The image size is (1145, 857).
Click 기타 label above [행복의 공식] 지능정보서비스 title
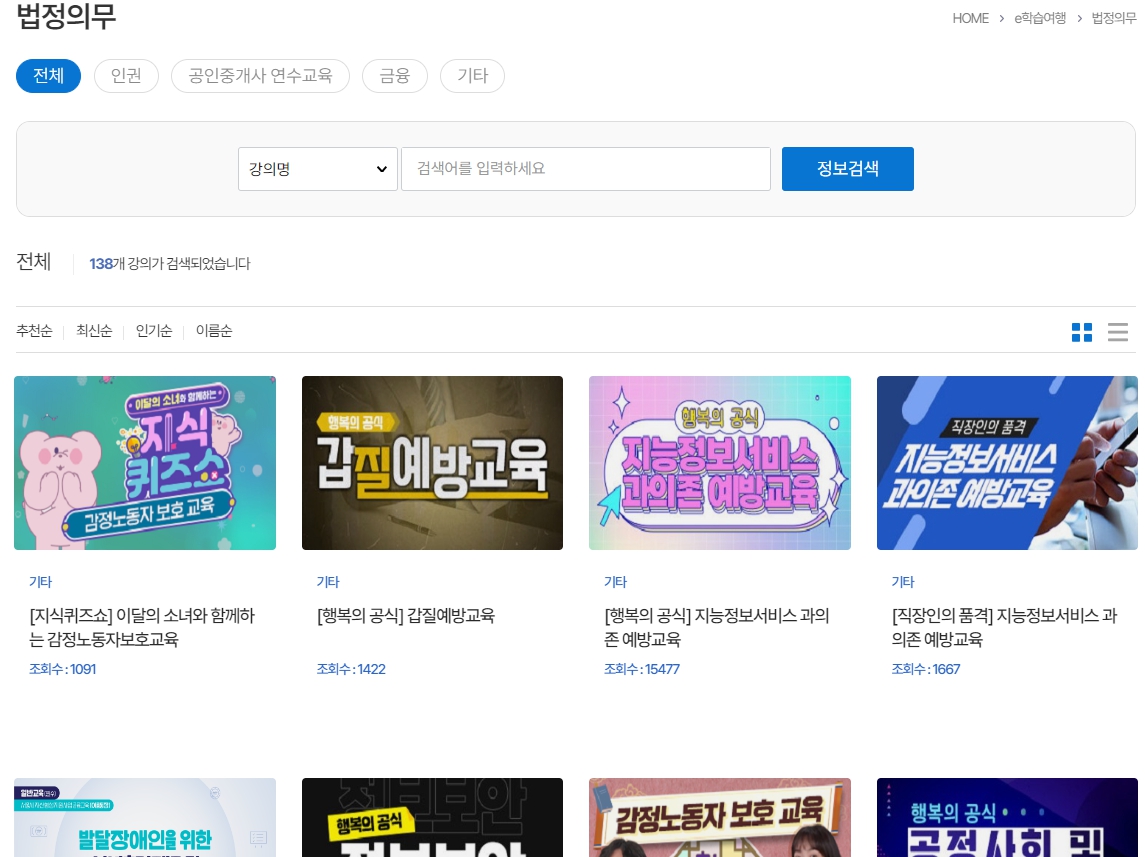[x=615, y=582]
